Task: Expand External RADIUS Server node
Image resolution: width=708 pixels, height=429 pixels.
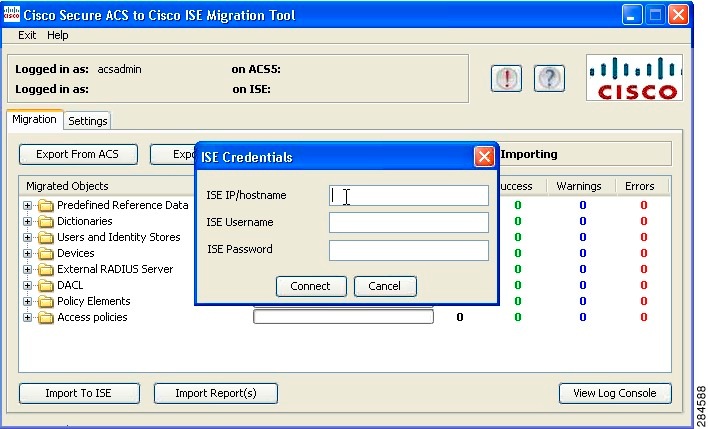Action: 28,270
